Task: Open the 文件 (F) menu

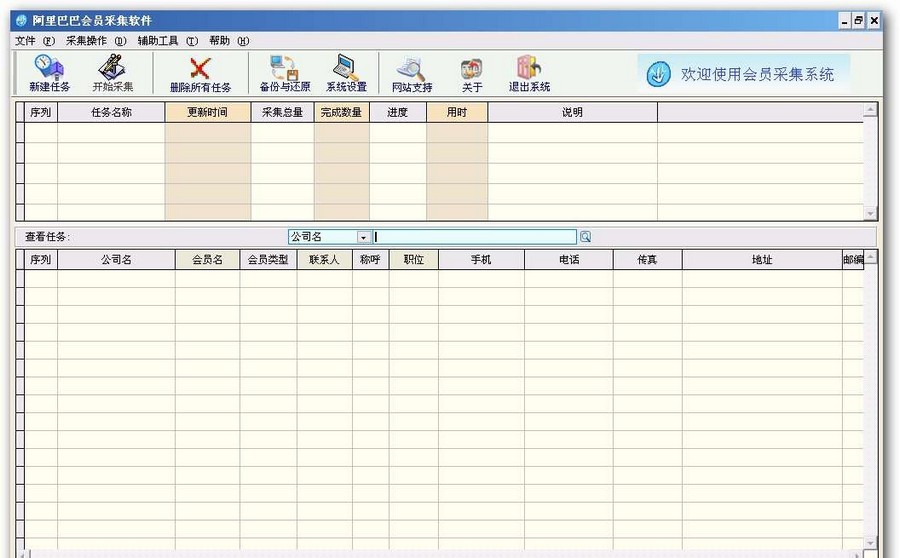Action: pyautogui.click(x=34, y=41)
